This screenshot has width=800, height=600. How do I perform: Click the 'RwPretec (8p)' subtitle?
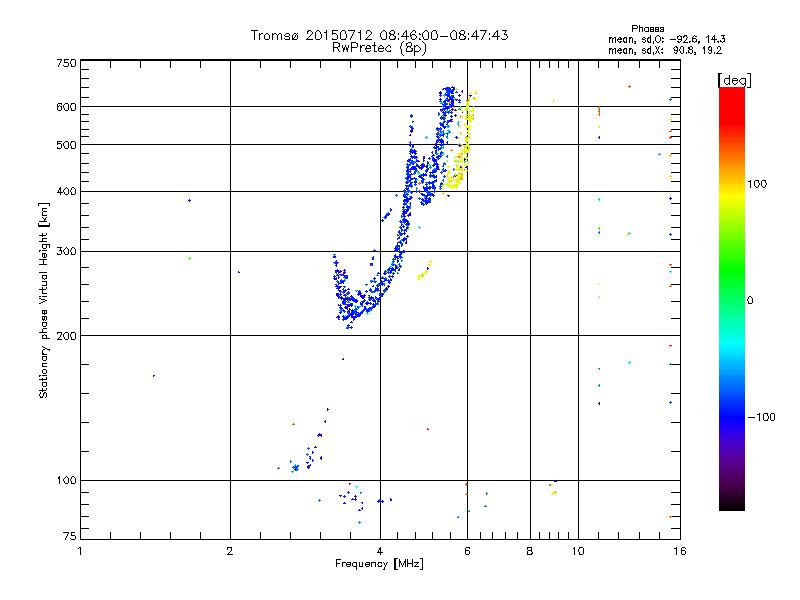[x=379, y=48]
